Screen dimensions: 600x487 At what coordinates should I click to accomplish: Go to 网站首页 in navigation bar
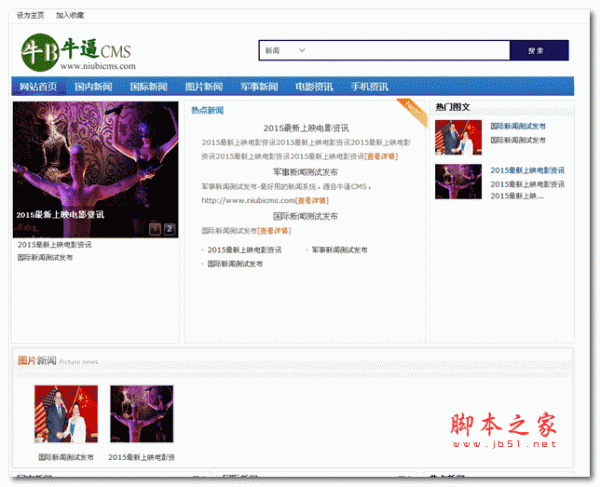(x=38, y=86)
